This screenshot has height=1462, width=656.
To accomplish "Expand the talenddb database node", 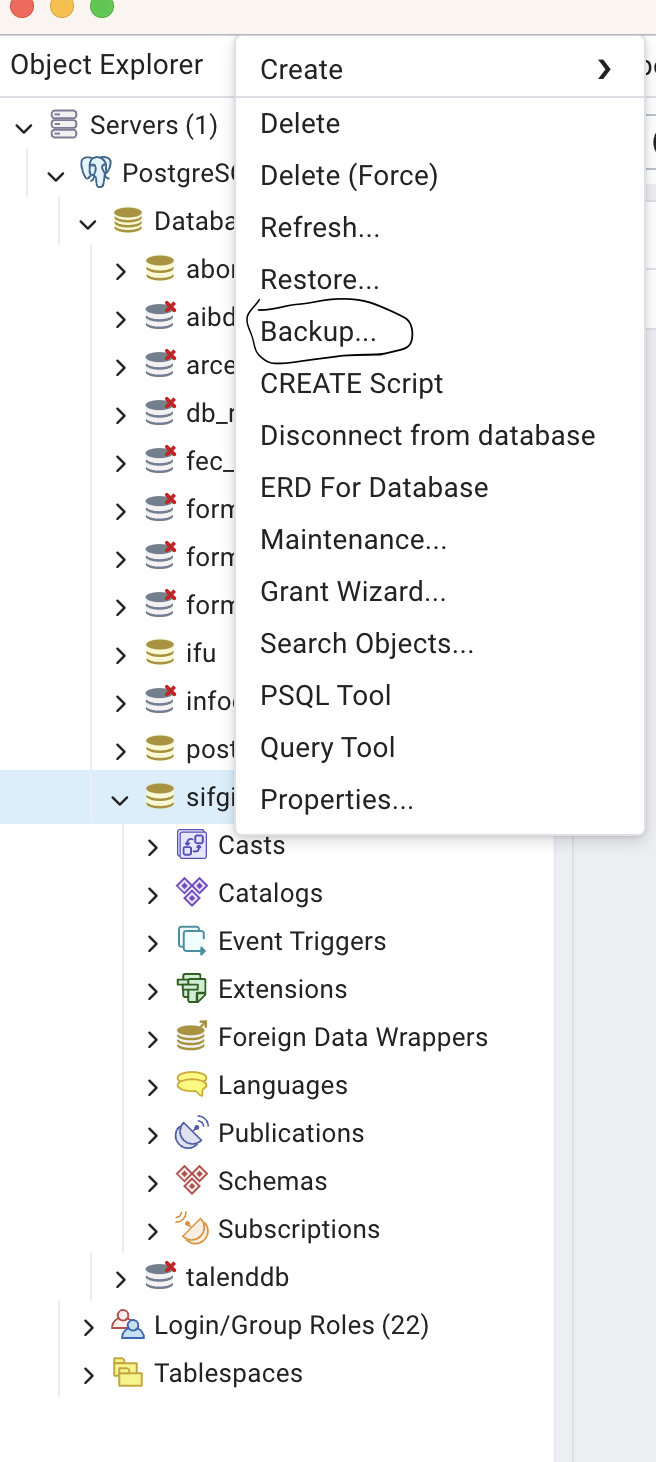I will tap(121, 1278).
